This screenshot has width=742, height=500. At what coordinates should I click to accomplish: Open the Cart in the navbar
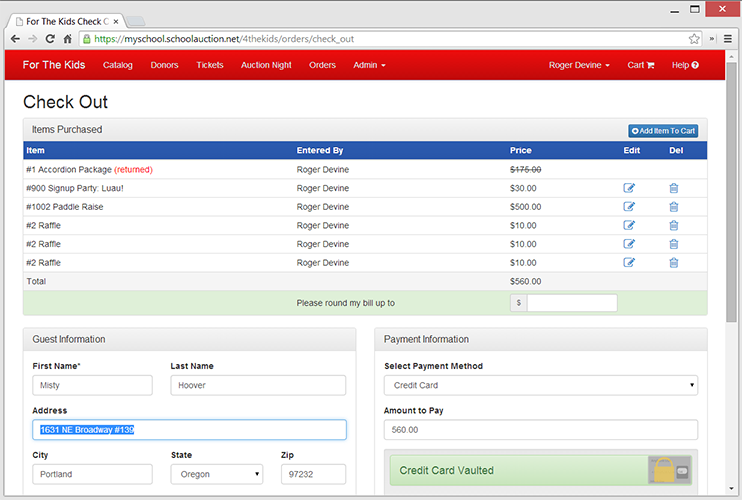[x=641, y=65]
